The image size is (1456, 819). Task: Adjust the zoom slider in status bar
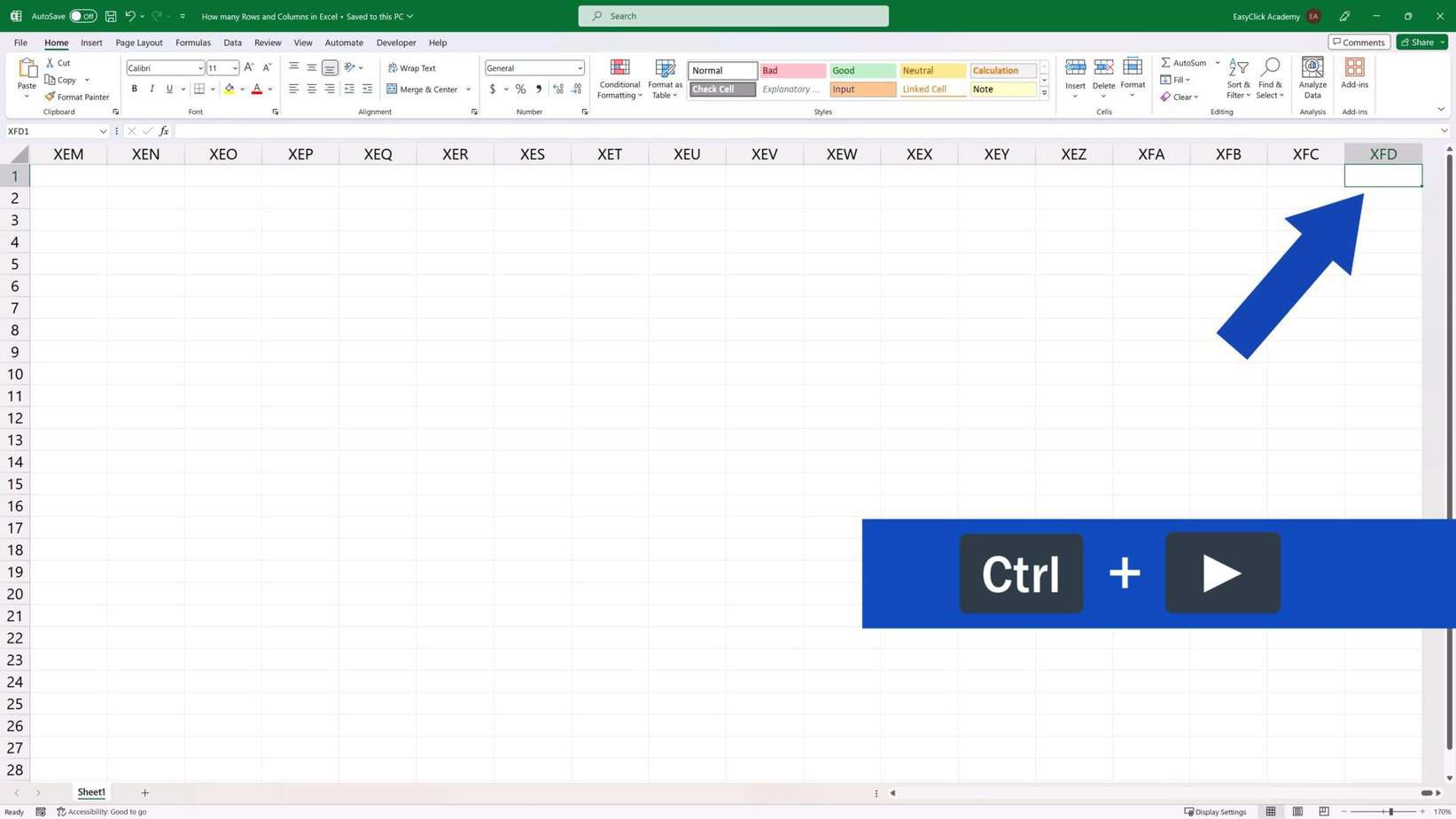pyautogui.click(x=1390, y=811)
